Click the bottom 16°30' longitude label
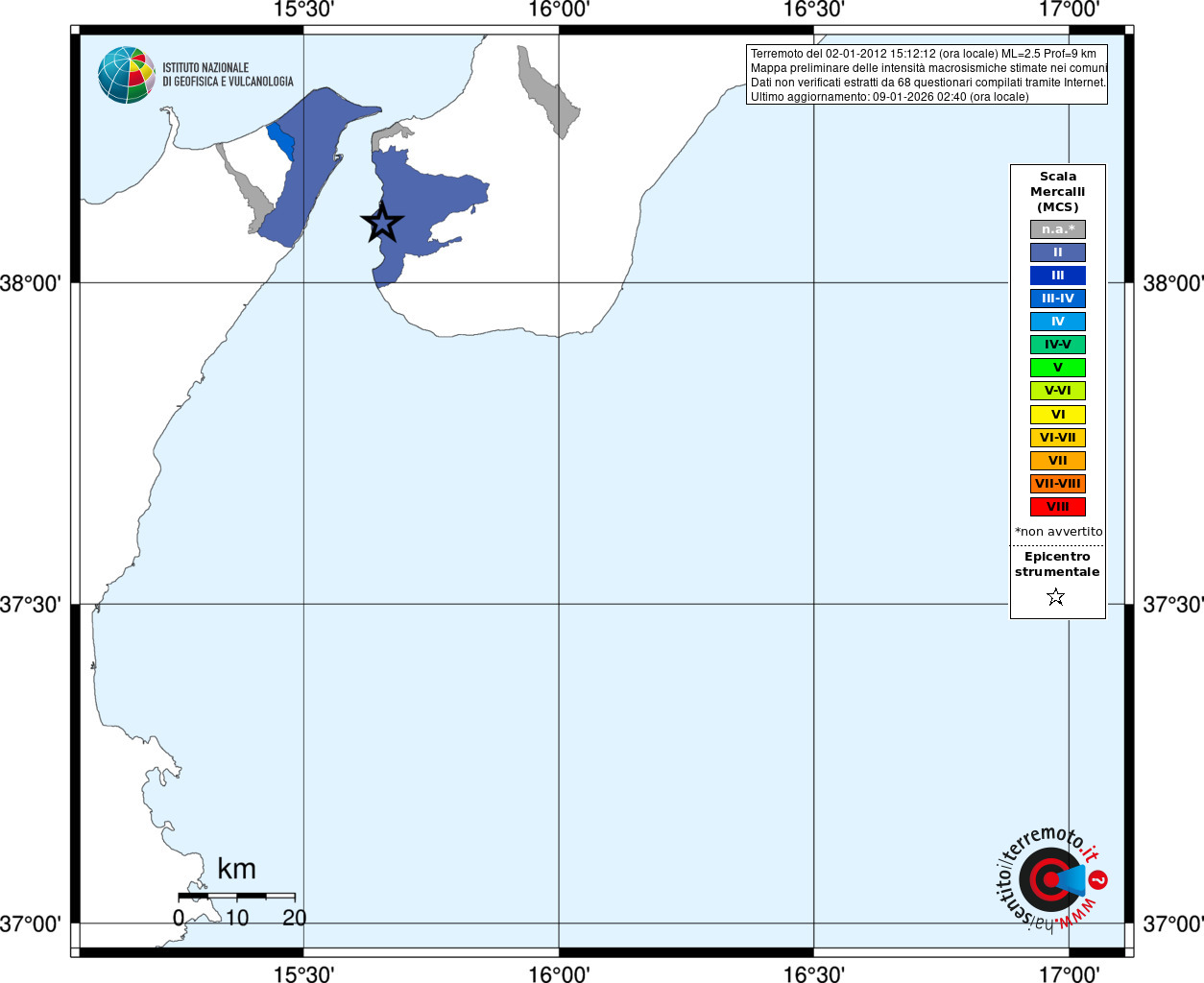The image size is (1204, 983). (x=814, y=973)
